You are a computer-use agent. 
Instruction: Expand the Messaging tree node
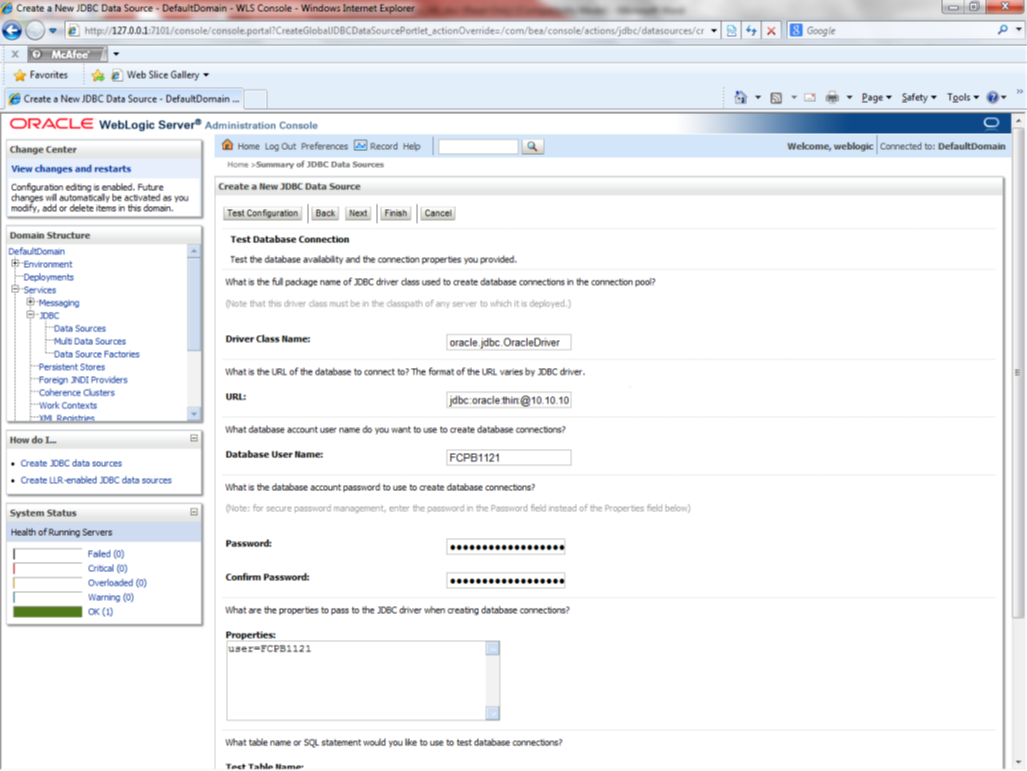pyautogui.click(x=30, y=302)
